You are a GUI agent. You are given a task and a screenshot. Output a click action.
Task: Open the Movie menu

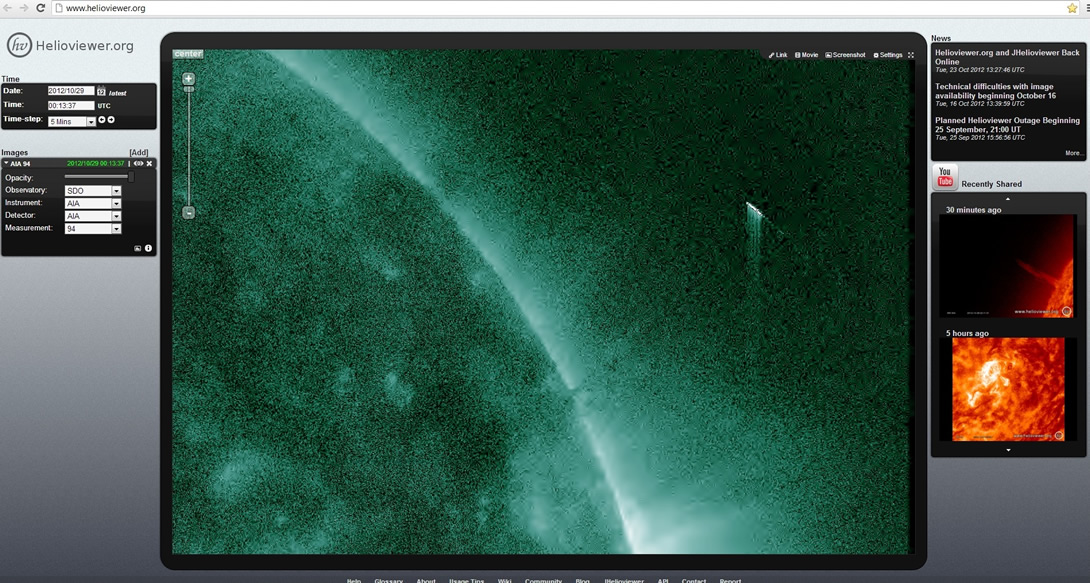(x=806, y=55)
